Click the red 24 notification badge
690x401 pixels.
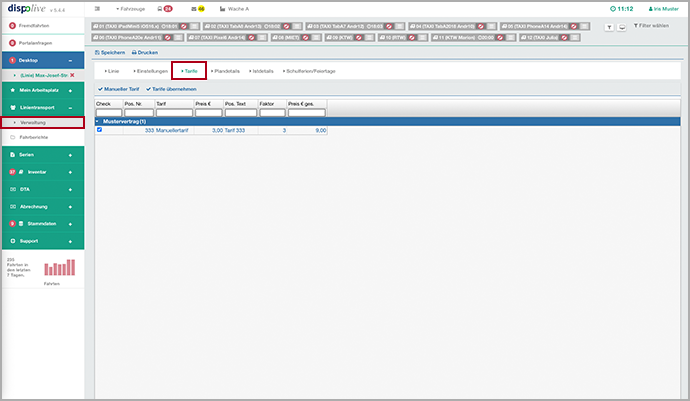(168, 9)
